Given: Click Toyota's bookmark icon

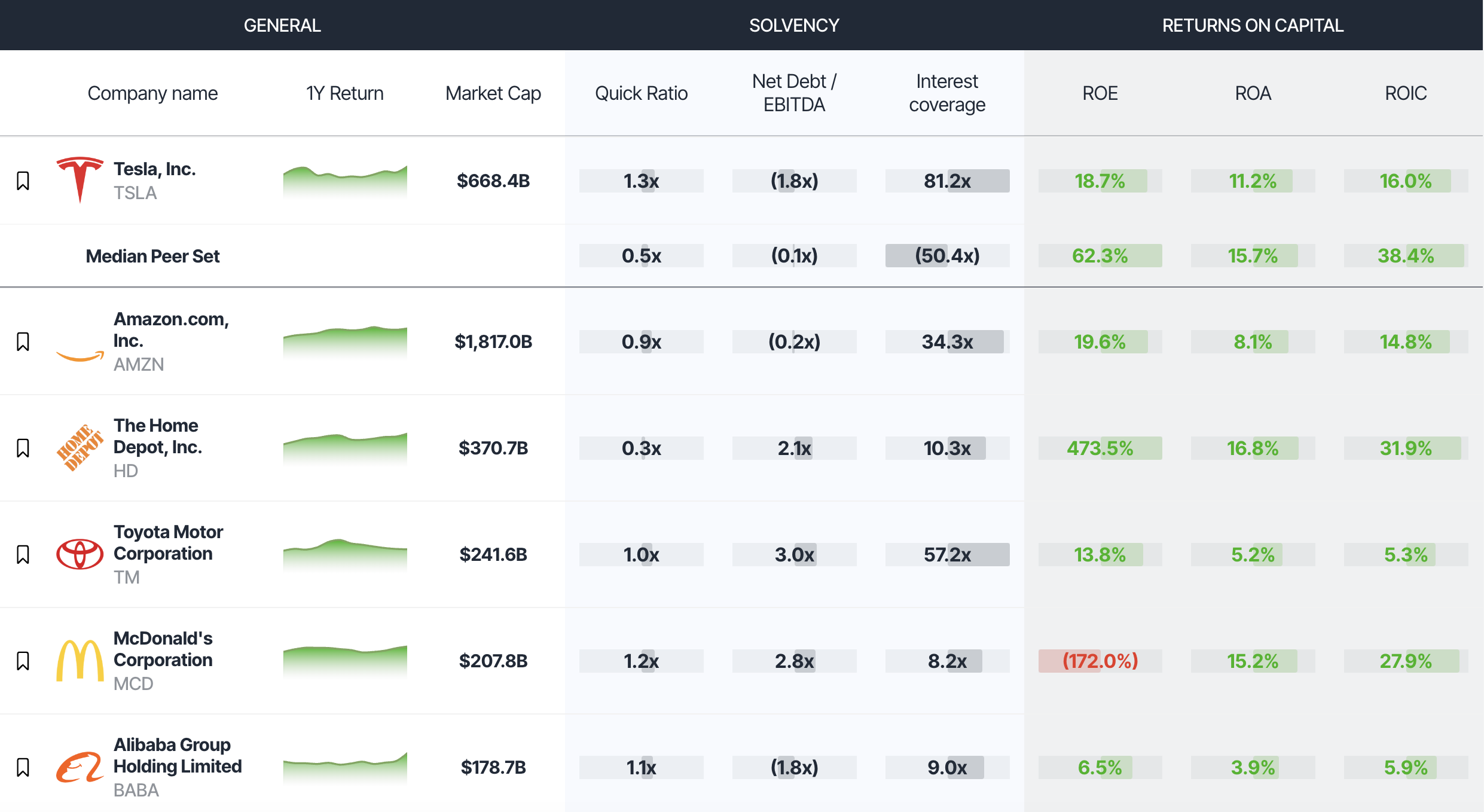Looking at the screenshot, I should [x=23, y=554].
